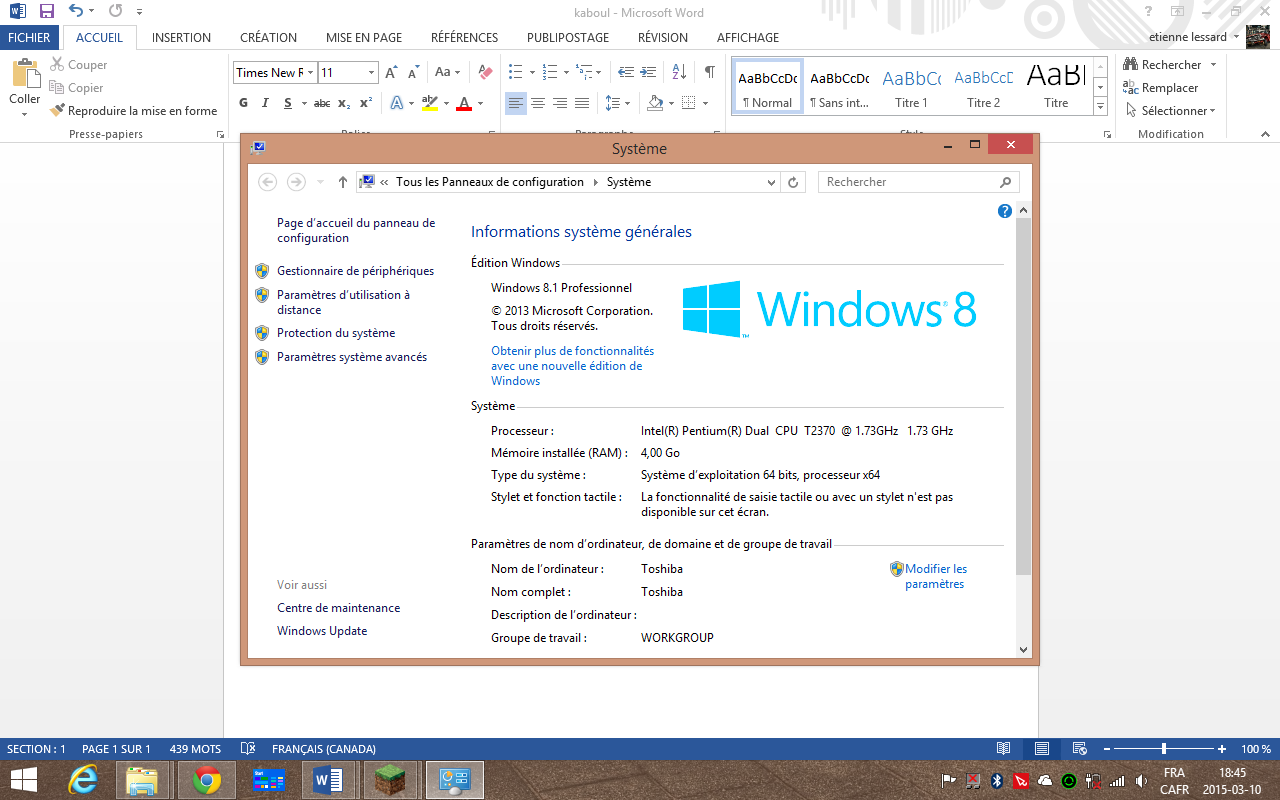Open Gestionnaire de périphériques link
The image size is (1280, 800).
pos(355,271)
